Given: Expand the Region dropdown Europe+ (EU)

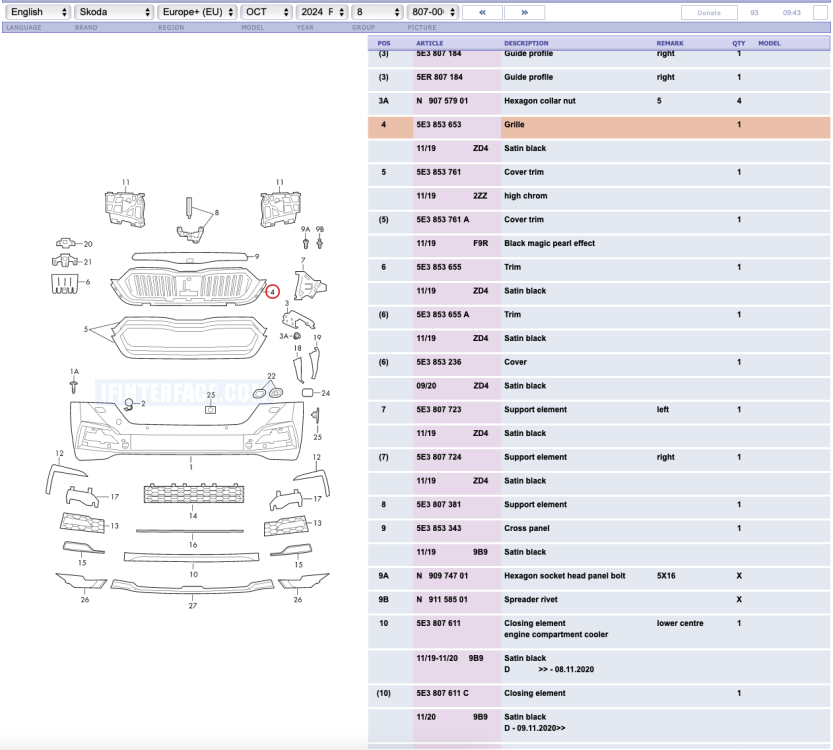Looking at the screenshot, I should pyautogui.click(x=197, y=12).
